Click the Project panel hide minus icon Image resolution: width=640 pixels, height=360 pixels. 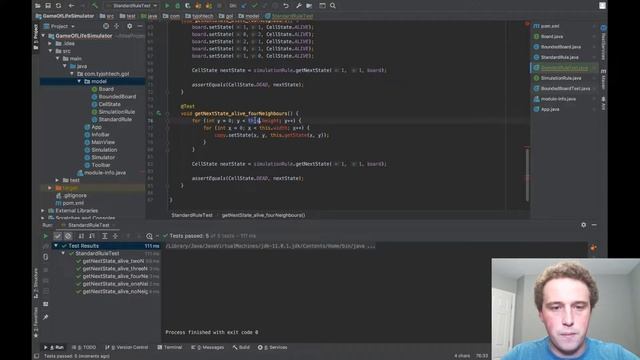140,26
